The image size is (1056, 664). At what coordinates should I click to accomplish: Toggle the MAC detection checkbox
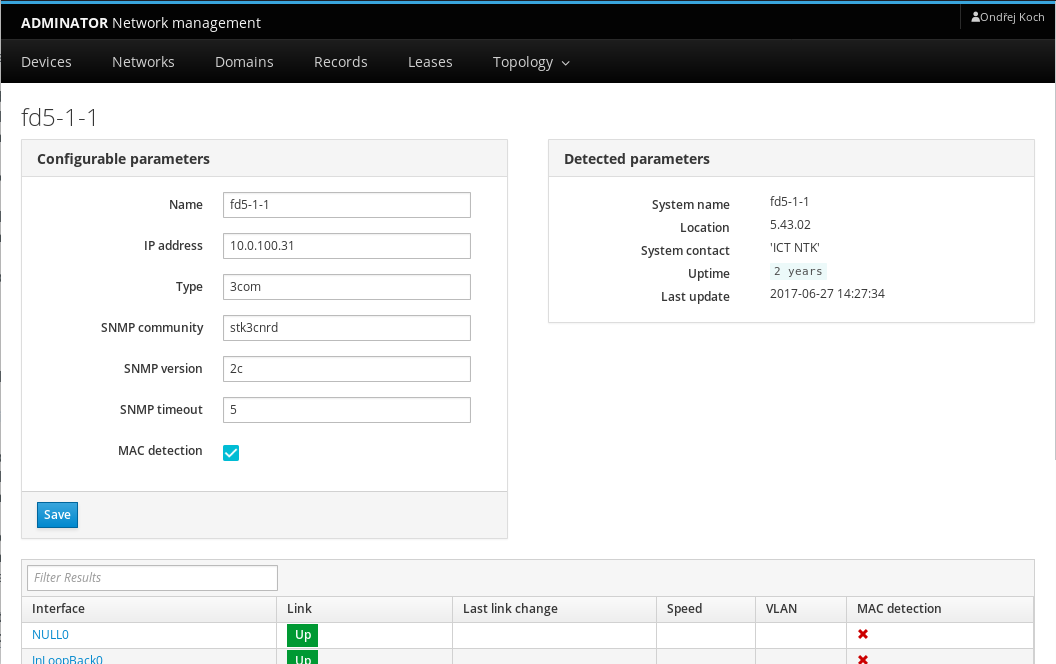[x=231, y=453]
